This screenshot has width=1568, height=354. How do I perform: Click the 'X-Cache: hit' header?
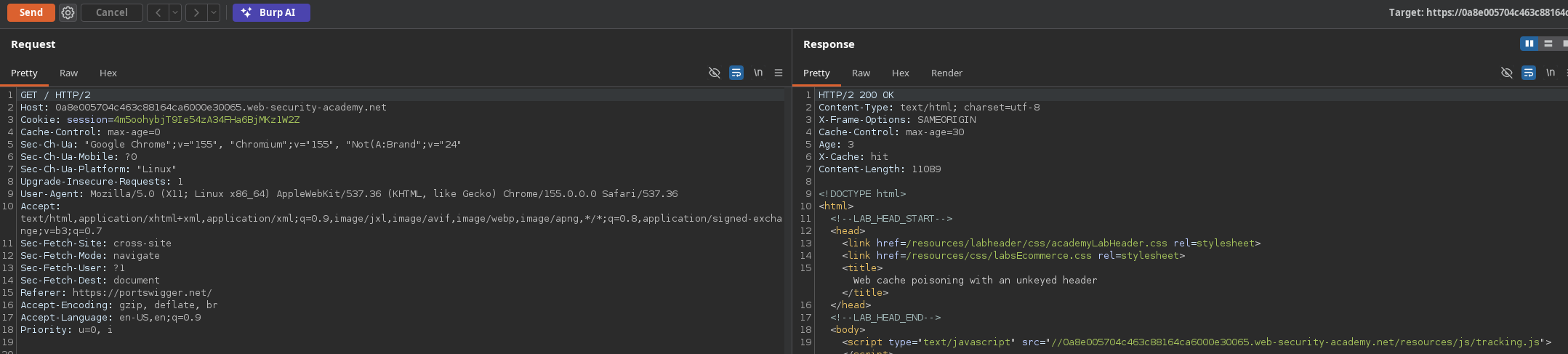click(x=853, y=157)
